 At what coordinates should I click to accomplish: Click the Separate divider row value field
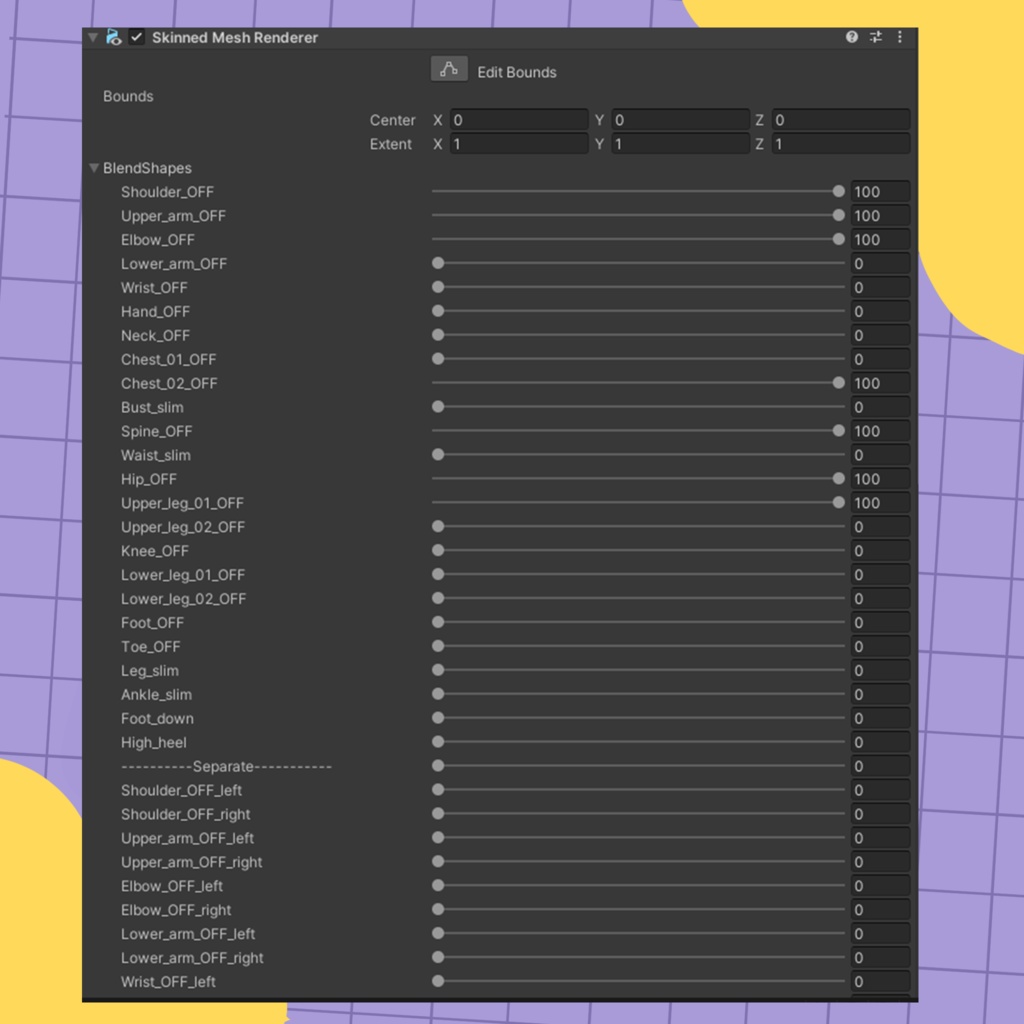pyautogui.click(x=880, y=767)
